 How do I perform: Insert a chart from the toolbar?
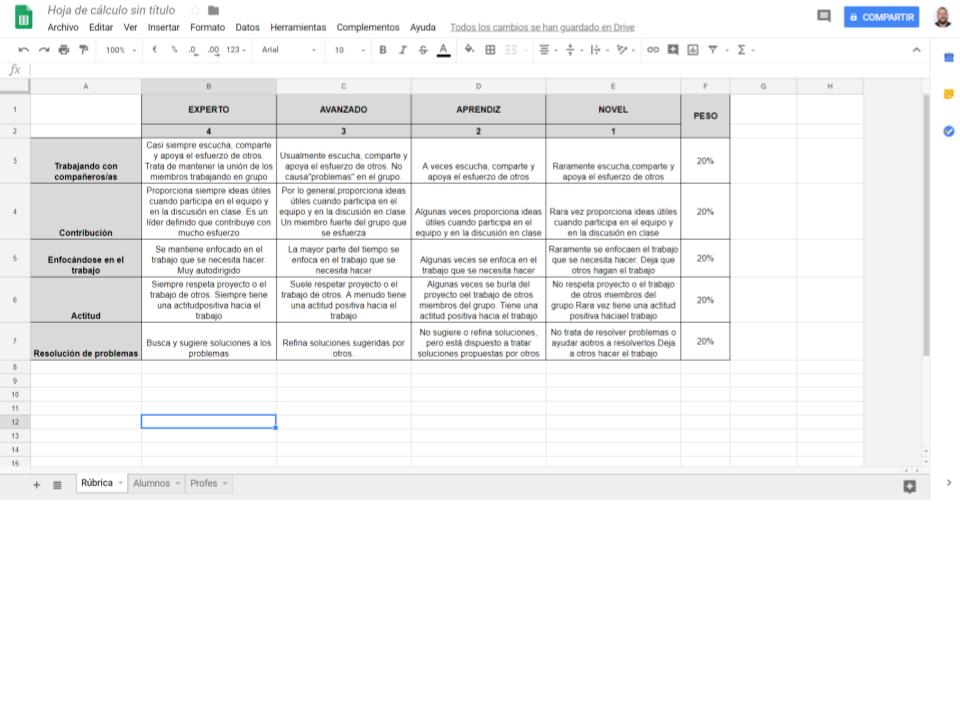(x=692, y=50)
